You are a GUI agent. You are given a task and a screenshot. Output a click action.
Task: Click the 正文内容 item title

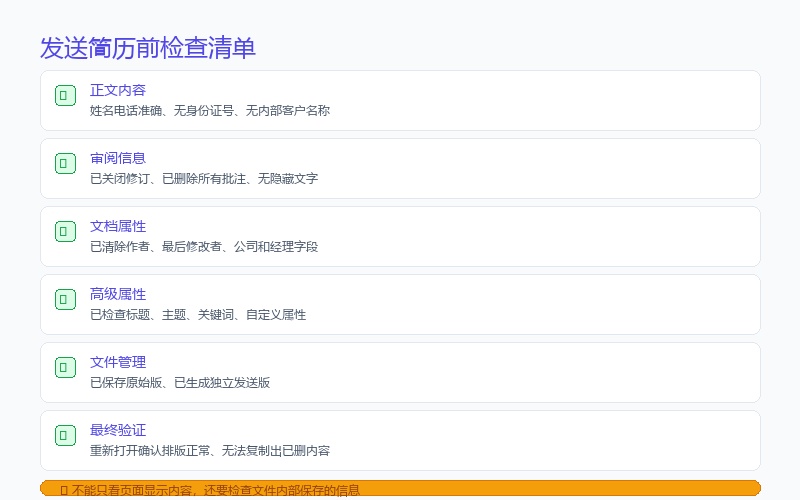(118, 90)
